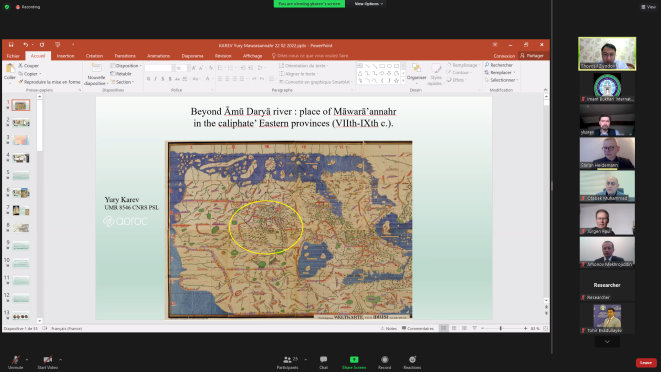This screenshot has height=372, width=661.
Task: Click the Rechercher magnifier icon
Action: 487,65
